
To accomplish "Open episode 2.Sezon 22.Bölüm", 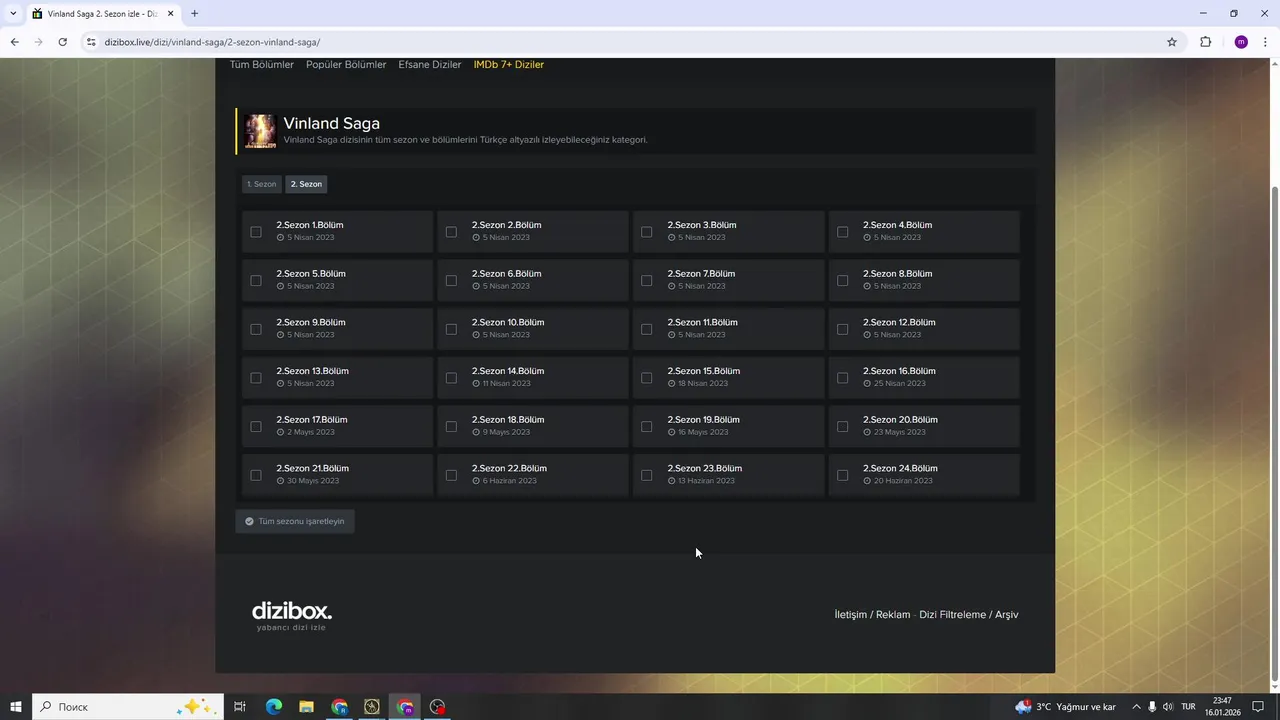I will 509,469.
